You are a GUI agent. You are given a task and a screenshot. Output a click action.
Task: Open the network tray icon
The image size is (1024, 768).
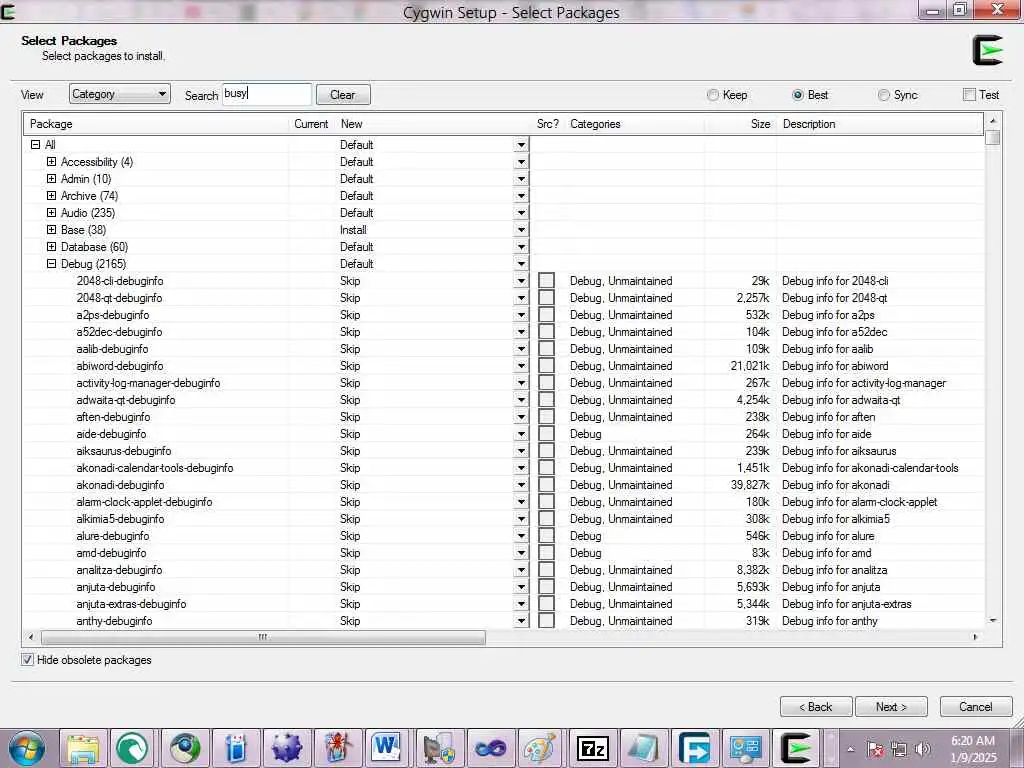coord(899,749)
